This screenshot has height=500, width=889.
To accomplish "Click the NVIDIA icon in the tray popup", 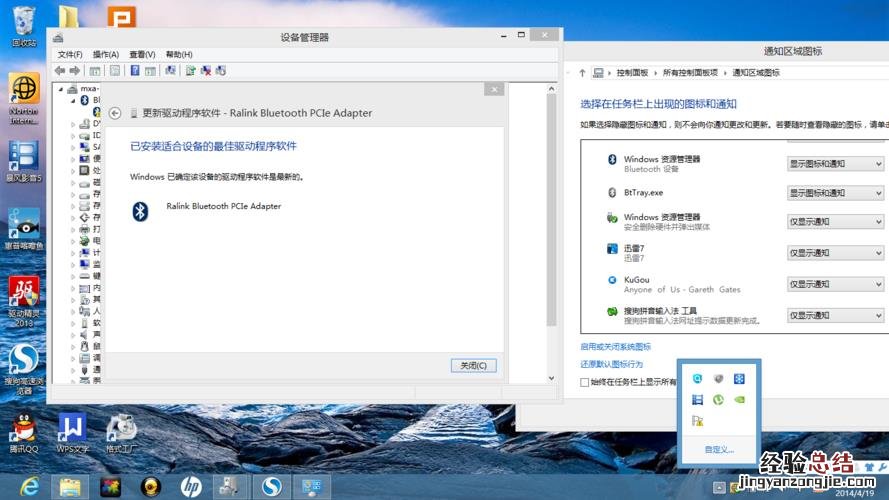I will 739,400.
